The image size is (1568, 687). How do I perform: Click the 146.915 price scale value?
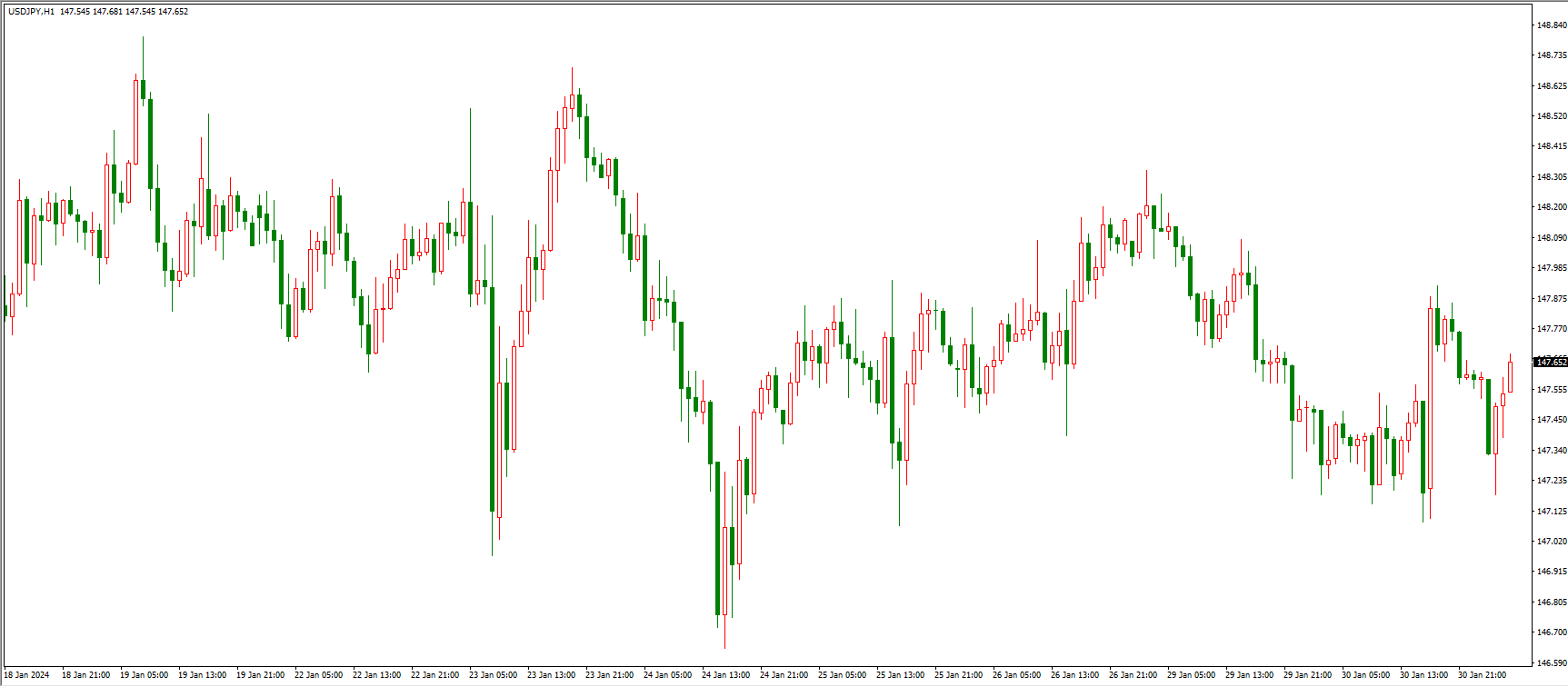pyautogui.click(x=1551, y=572)
